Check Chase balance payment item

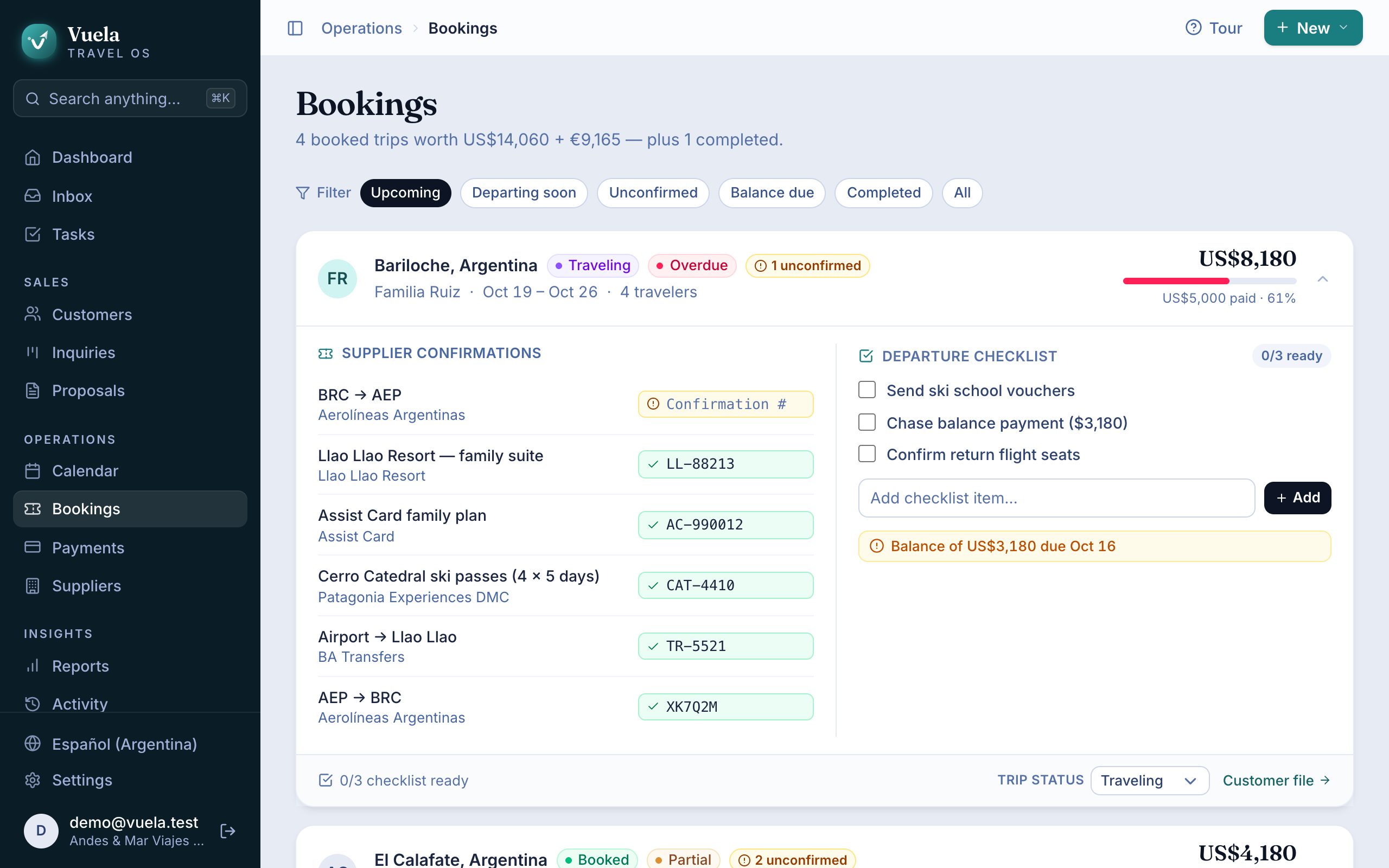click(866, 422)
